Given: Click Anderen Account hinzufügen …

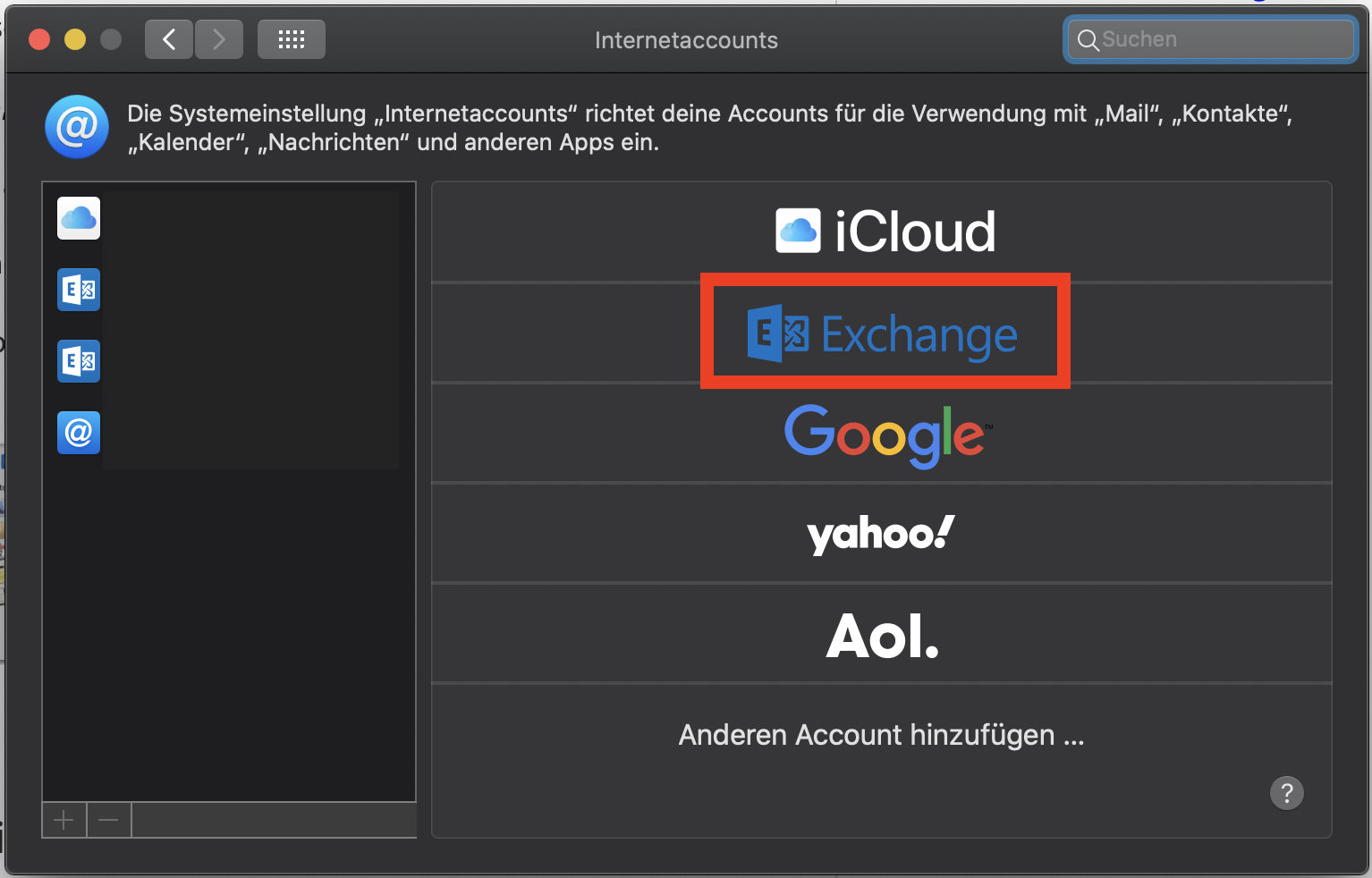Looking at the screenshot, I should coord(882,735).
